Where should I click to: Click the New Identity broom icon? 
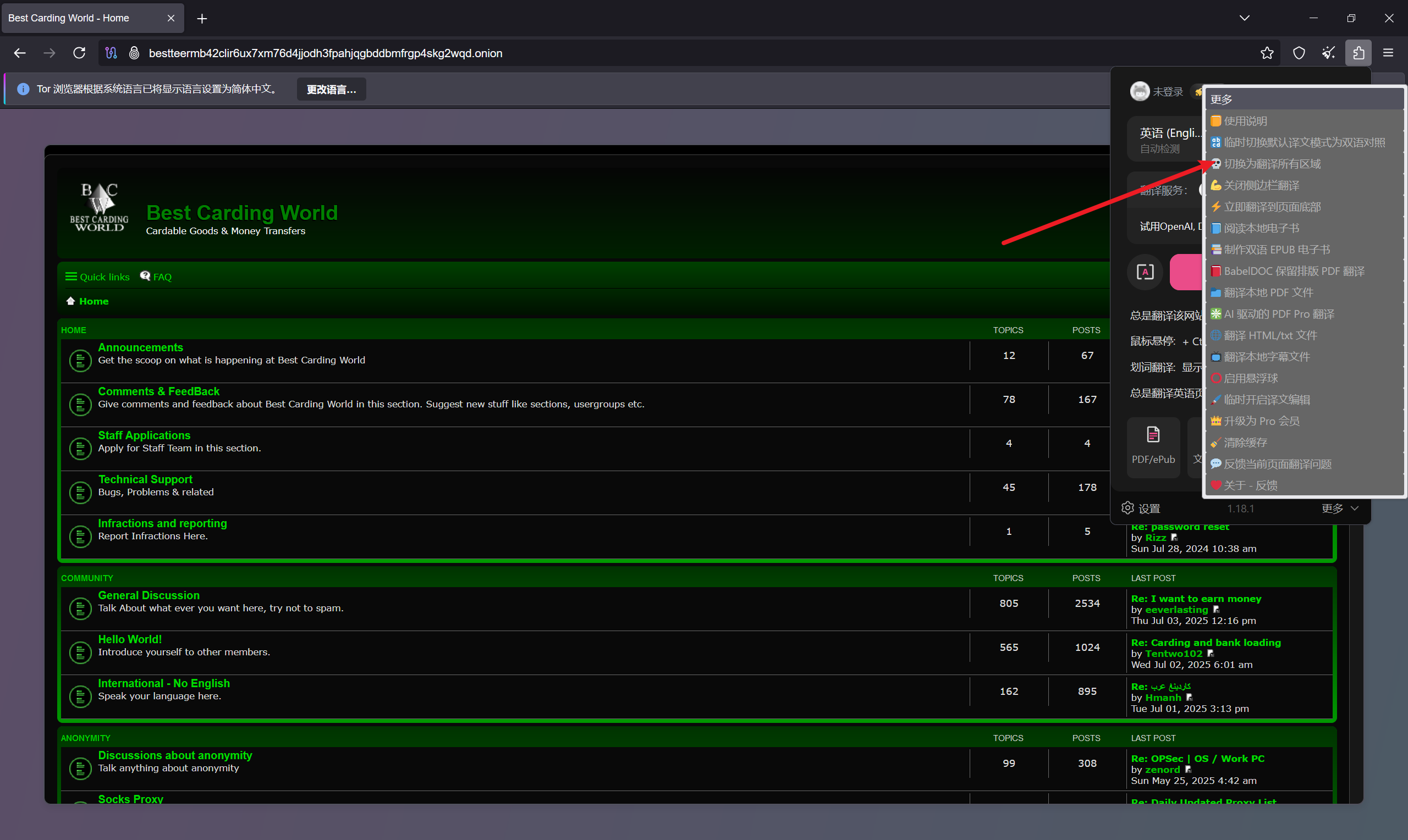(x=1328, y=53)
